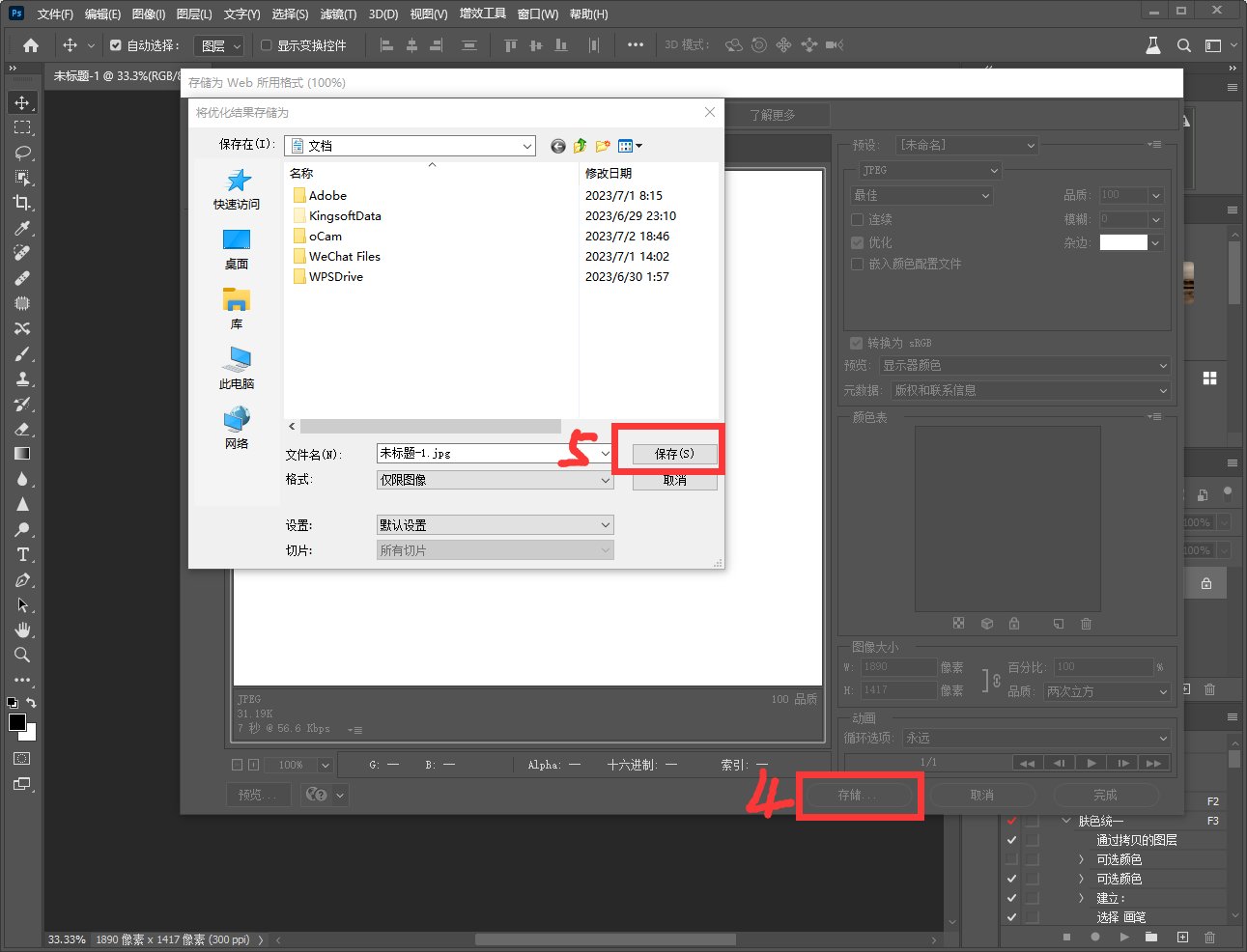1247x952 pixels.
Task: Select the Horizontal Type tool
Action: coord(21,554)
